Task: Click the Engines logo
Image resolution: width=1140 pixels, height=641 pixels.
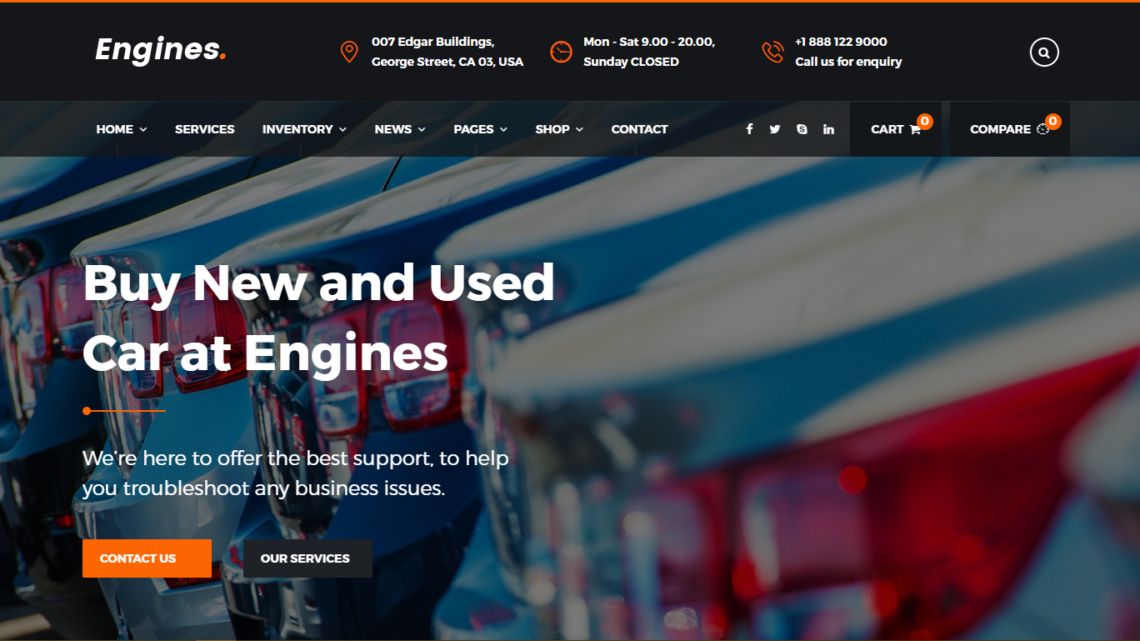Action: click(x=161, y=49)
